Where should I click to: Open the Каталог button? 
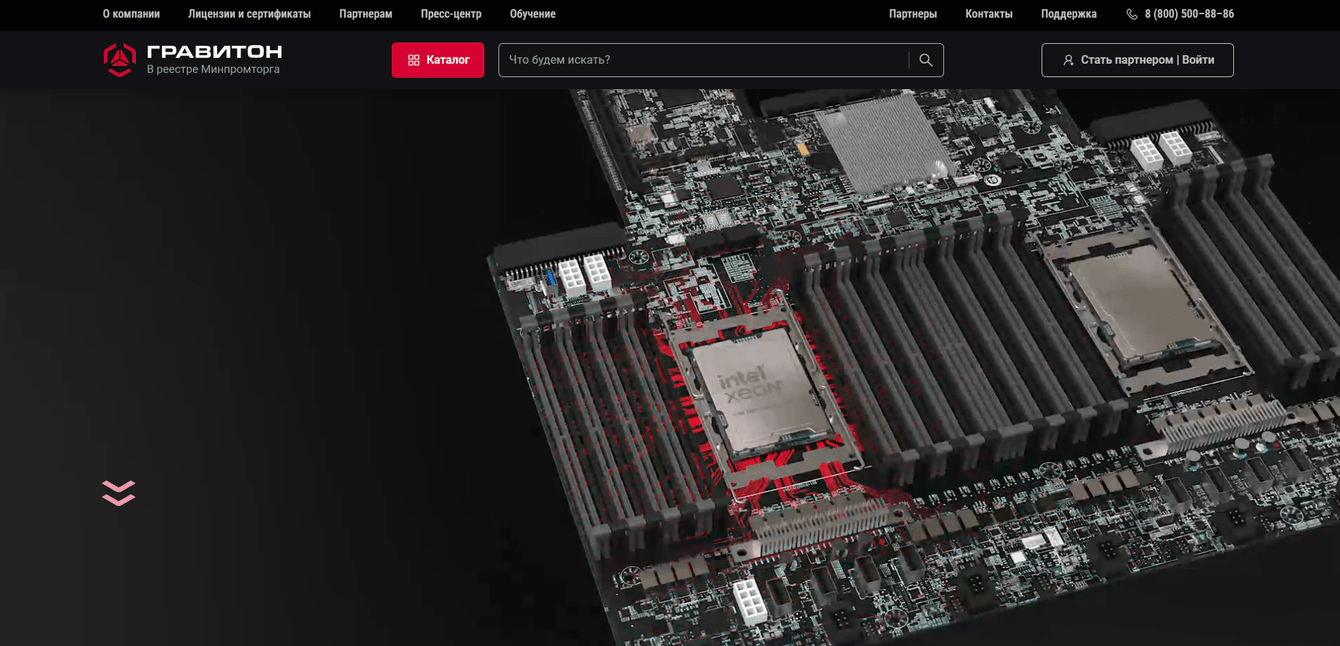(438, 60)
